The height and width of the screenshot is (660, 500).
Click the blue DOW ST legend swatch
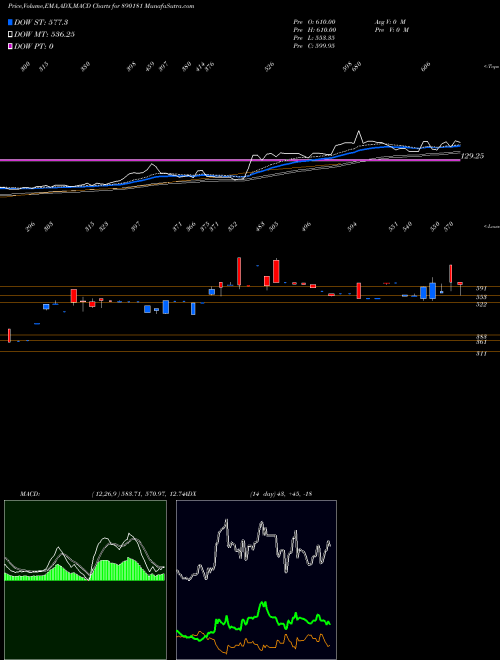[x=10, y=22]
